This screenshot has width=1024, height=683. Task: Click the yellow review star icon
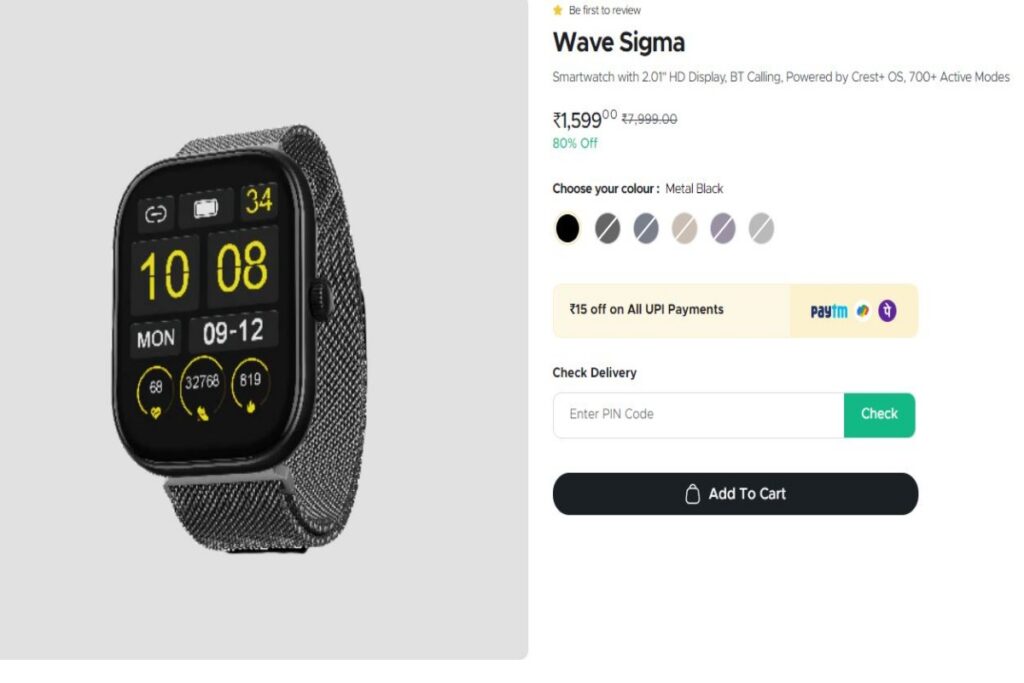click(557, 10)
